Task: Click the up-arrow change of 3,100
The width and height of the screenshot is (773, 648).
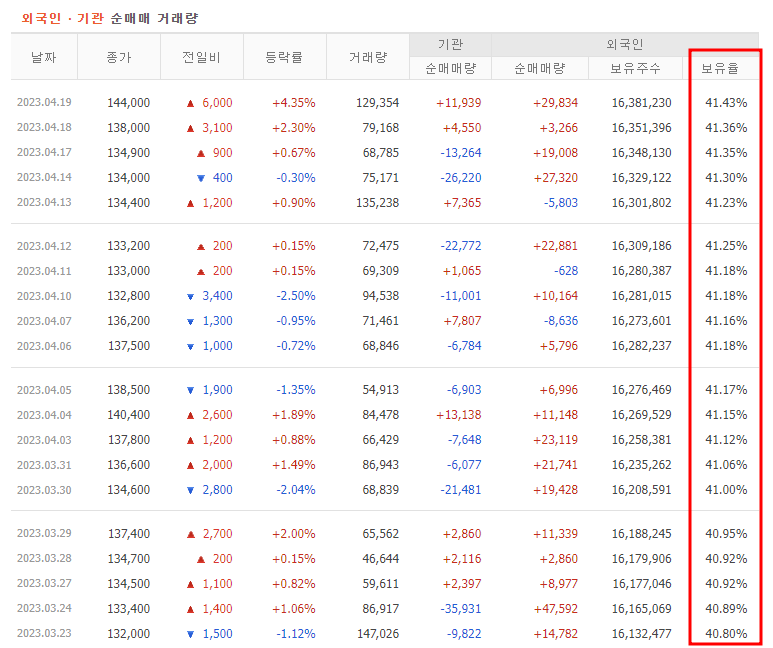Action: tap(210, 128)
